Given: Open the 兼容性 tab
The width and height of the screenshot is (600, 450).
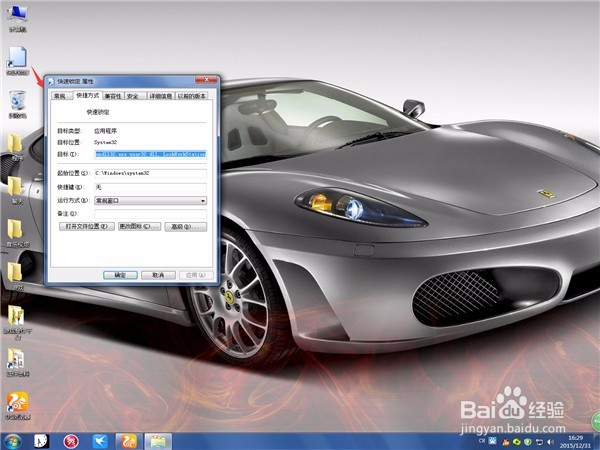Looking at the screenshot, I should click(x=113, y=96).
